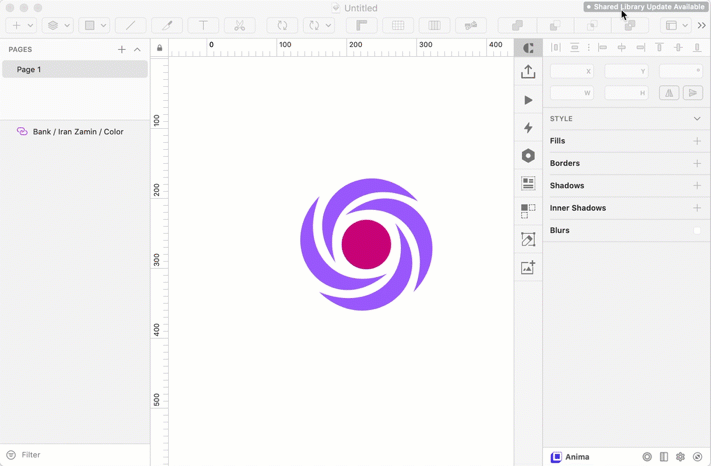Click the lightning bolt icon in Craft sidebar
Viewport: 711px width, 466px height.
(x=528, y=128)
